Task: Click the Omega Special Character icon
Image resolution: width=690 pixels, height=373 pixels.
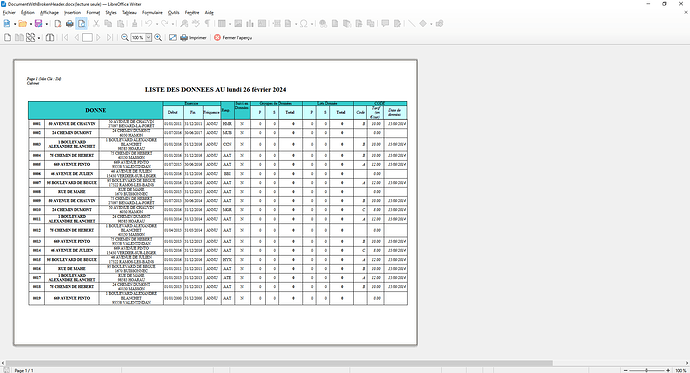Action: tap(304, 24)
